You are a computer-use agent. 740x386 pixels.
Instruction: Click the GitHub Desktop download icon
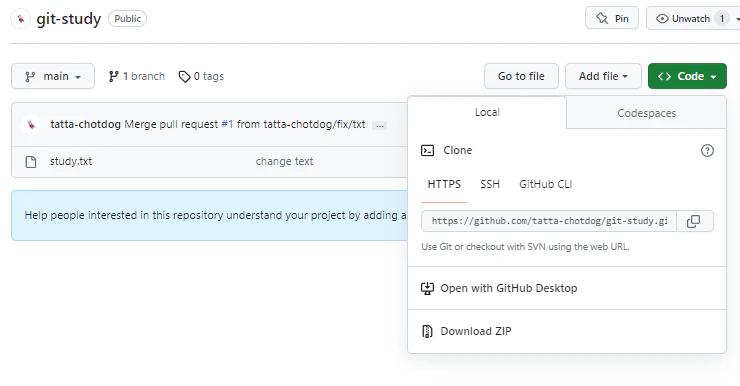point(427,288)
